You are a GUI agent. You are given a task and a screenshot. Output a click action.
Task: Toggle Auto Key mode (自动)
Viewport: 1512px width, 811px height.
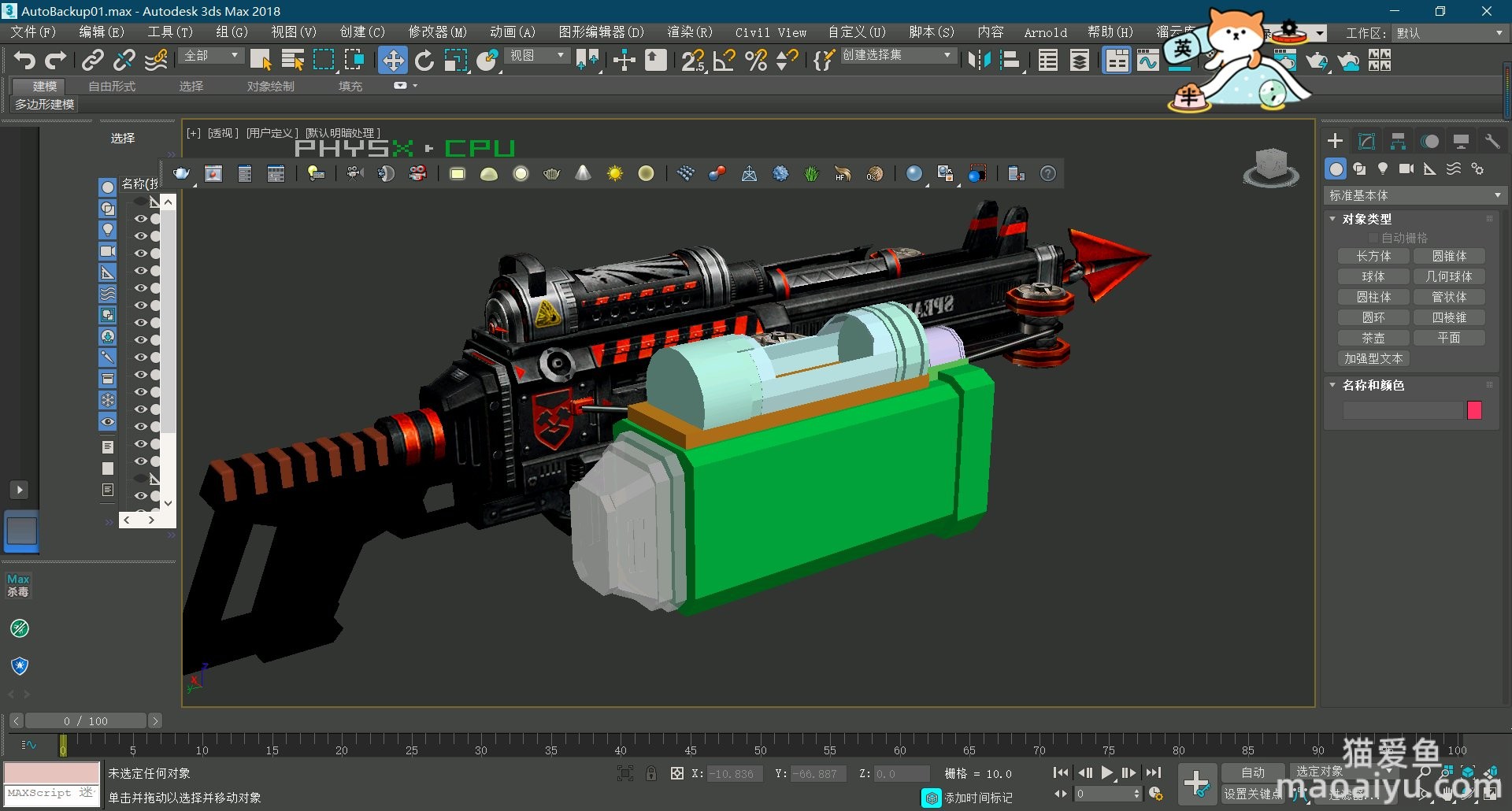tap(1252, 772)
